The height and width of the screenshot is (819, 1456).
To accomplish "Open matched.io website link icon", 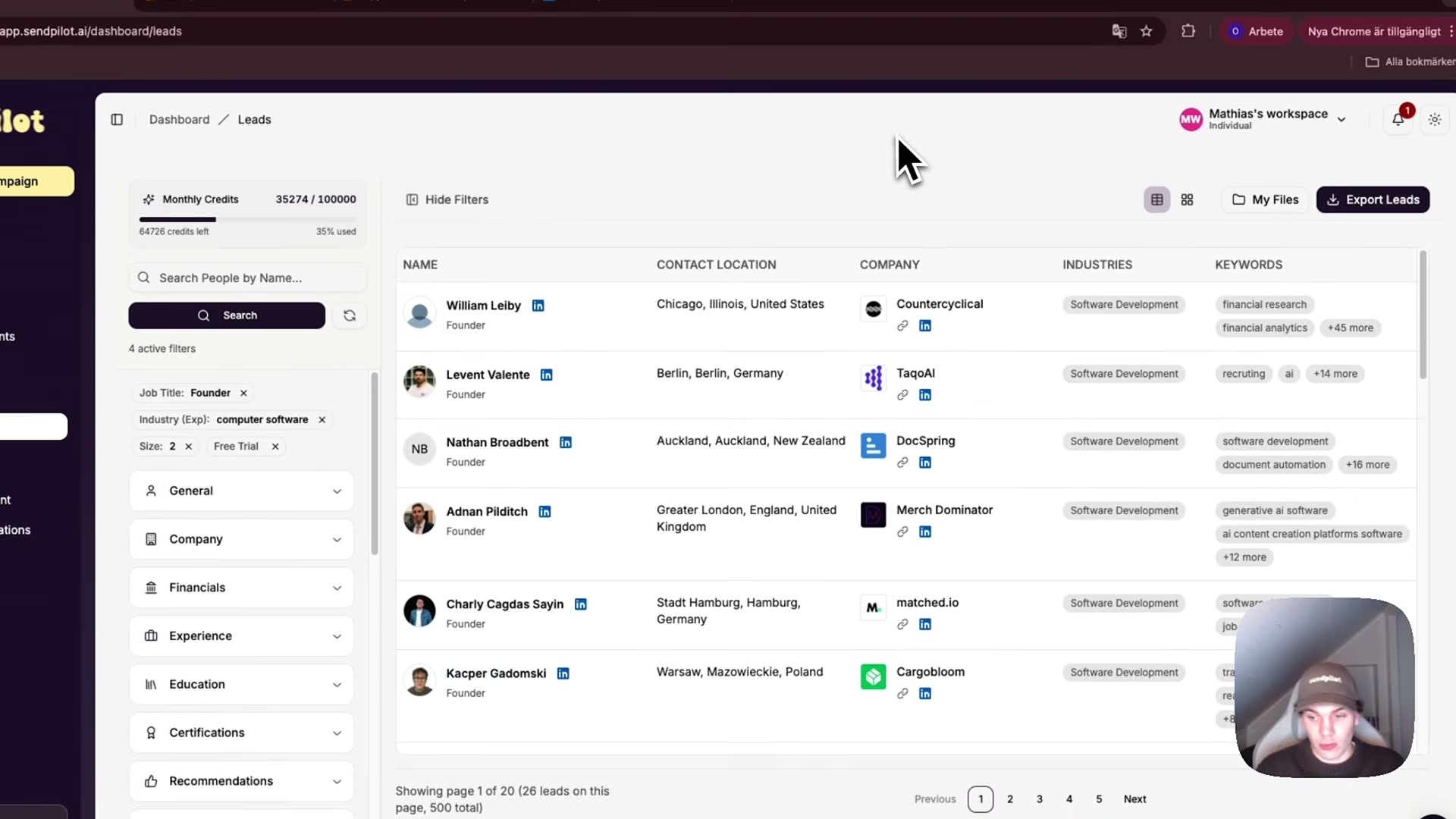I will (x=902, y=625).
